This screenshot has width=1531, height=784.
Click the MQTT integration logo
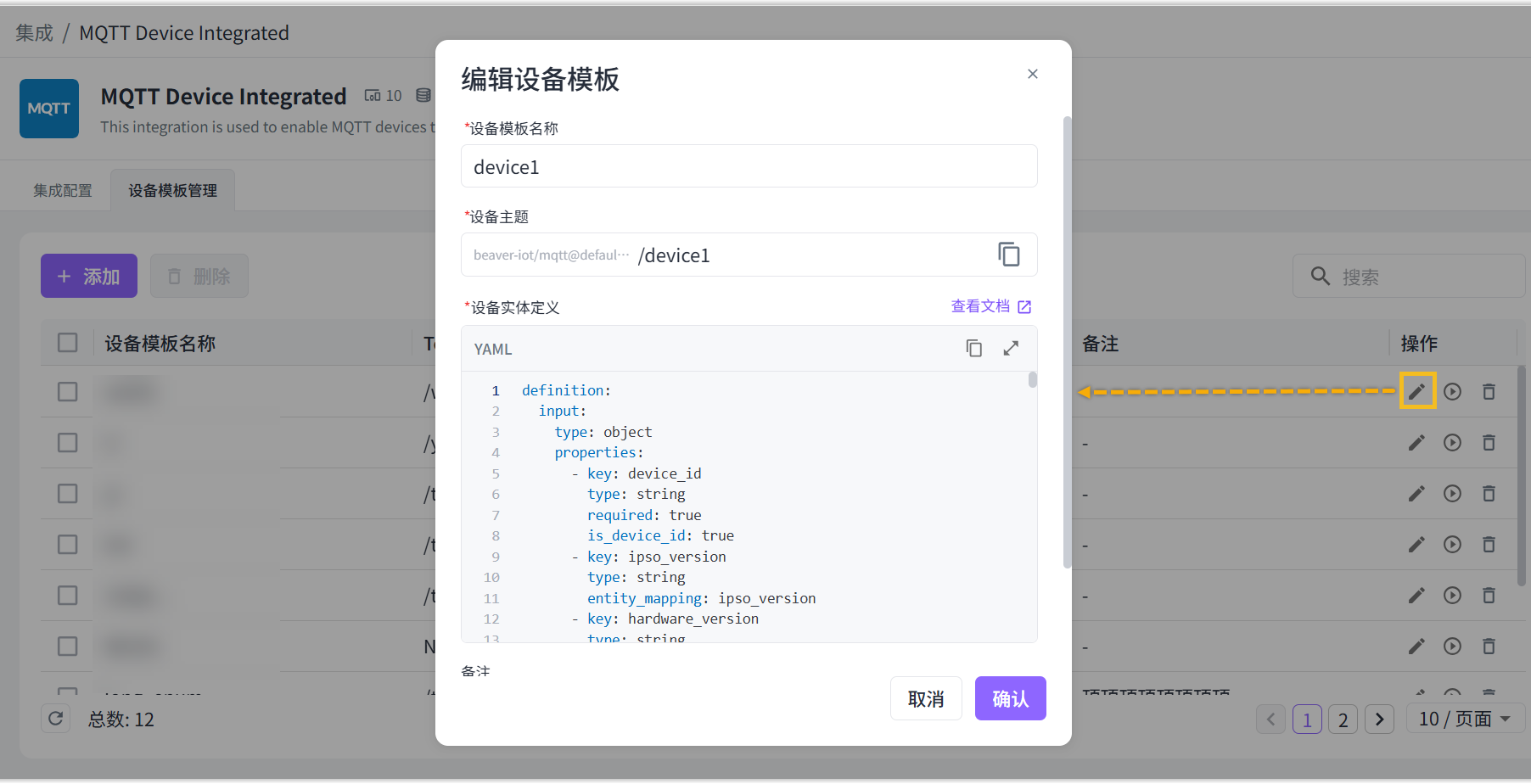coord(49,109)
